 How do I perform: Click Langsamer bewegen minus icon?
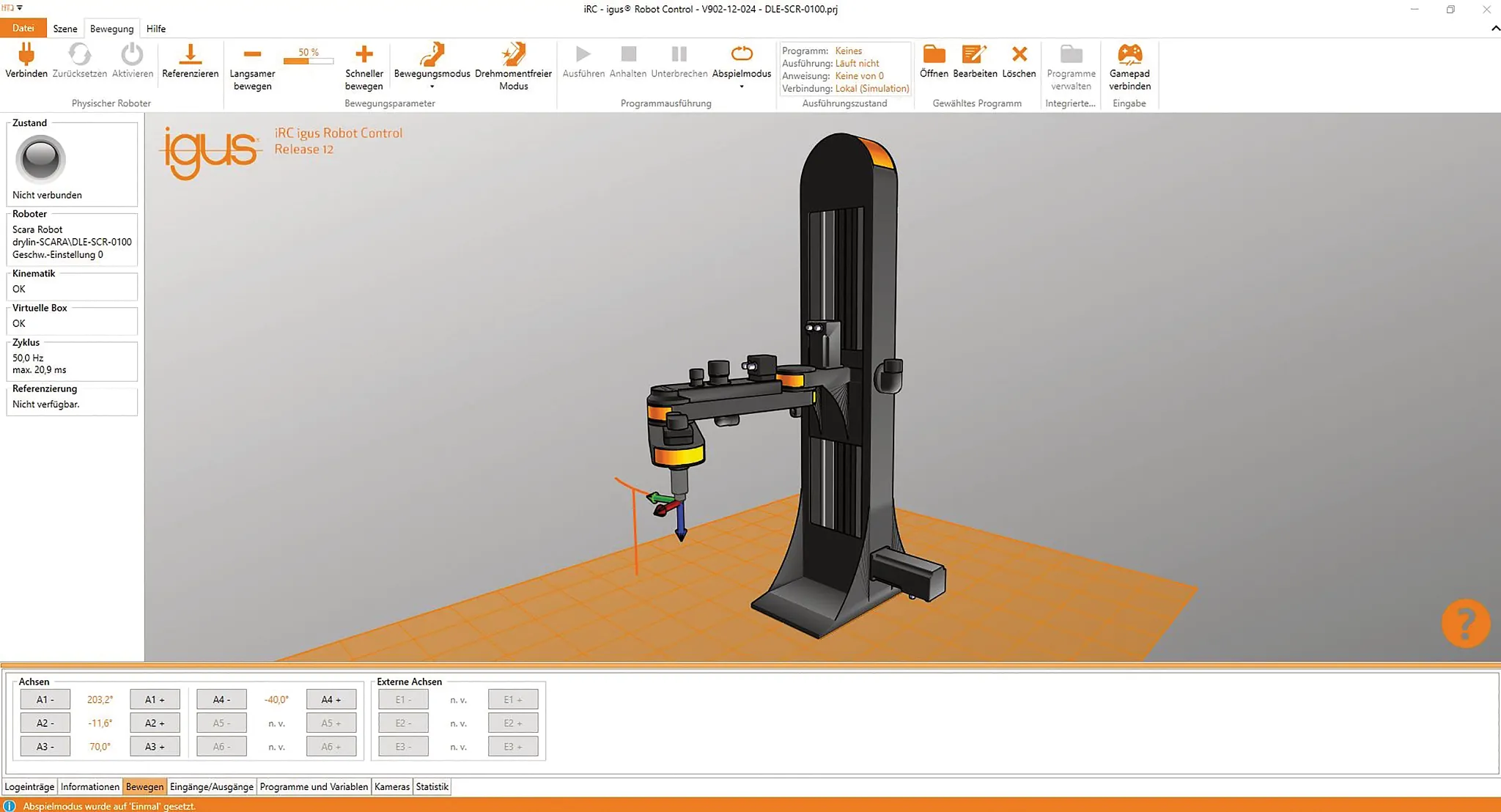click(x=252, y=55)
